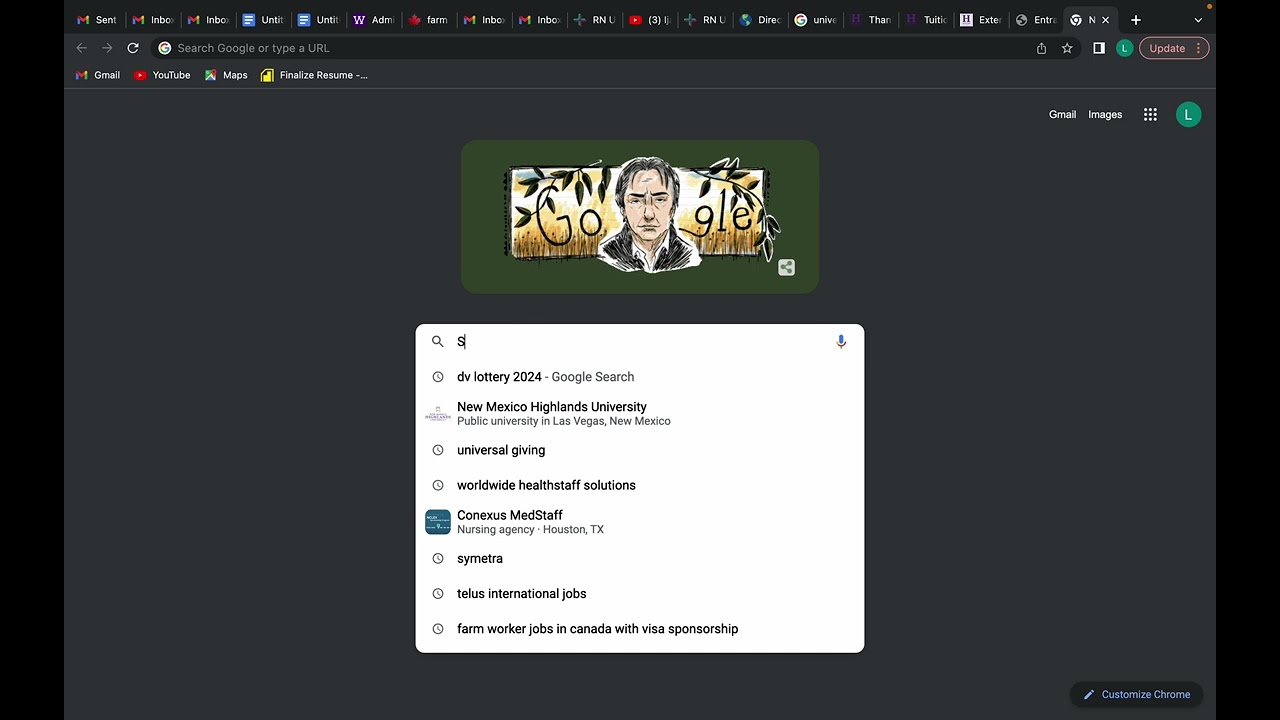Image resolution: width=1280 pixels, height=720 pixels.
Task: Go forward using the browser forward arrow
Action: [x=107, y=48]
